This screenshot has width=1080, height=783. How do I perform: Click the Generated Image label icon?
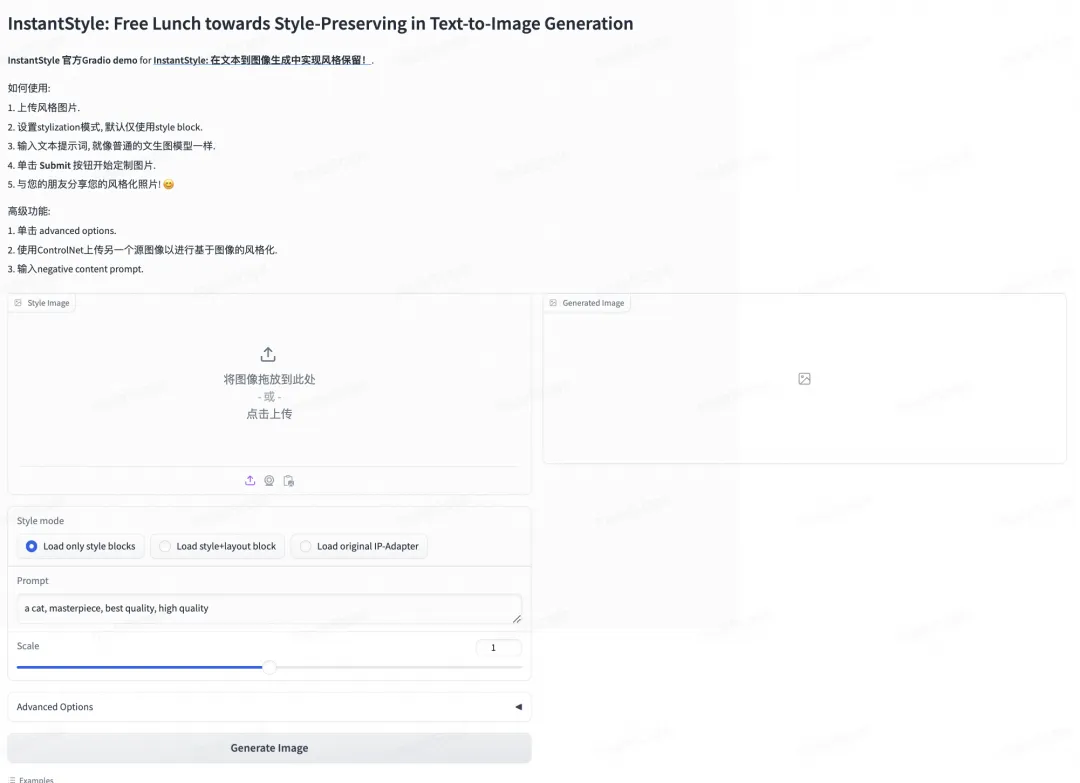[x=553, y=303]
